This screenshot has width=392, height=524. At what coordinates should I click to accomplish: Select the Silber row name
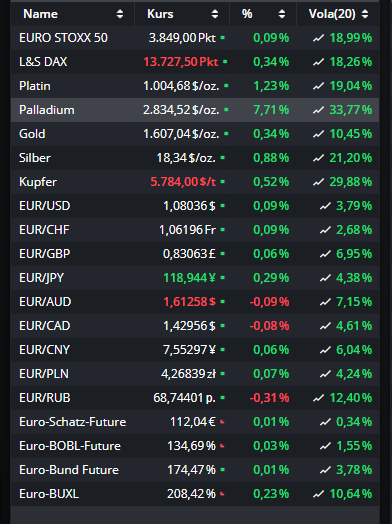pos(35,158)
